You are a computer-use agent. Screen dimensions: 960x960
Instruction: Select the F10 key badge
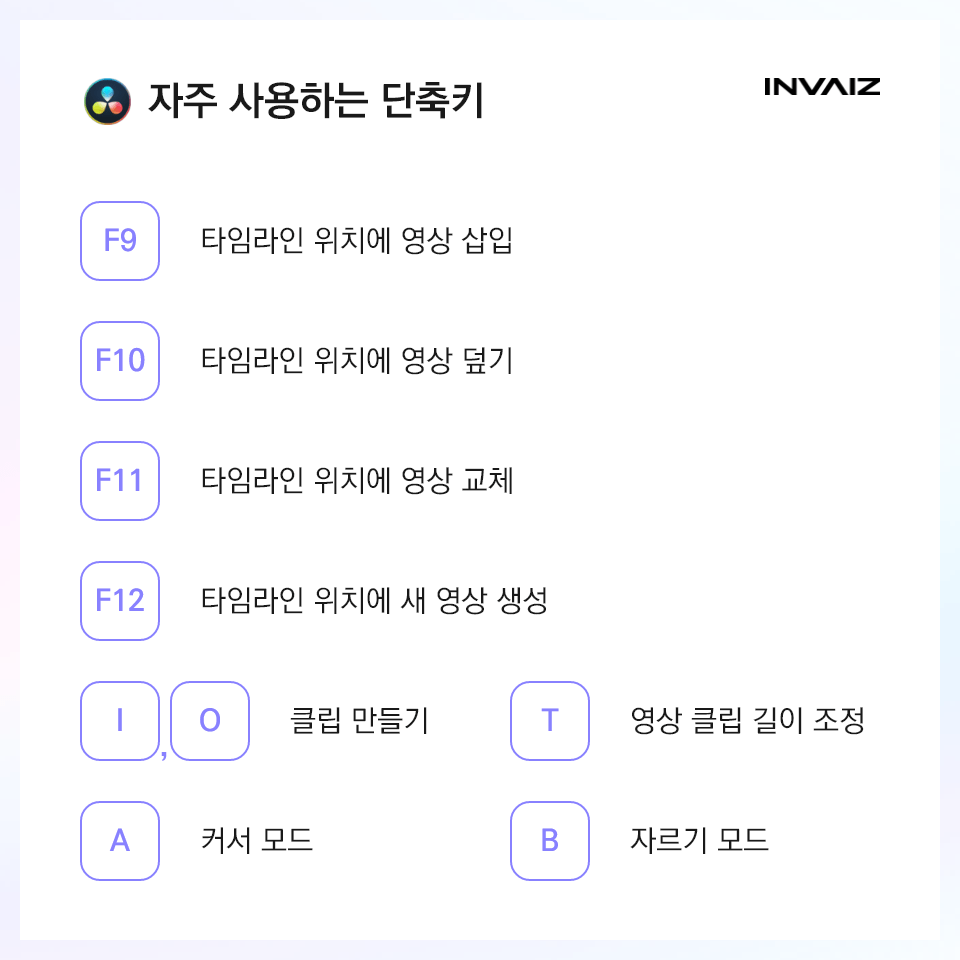click(120, 361)
